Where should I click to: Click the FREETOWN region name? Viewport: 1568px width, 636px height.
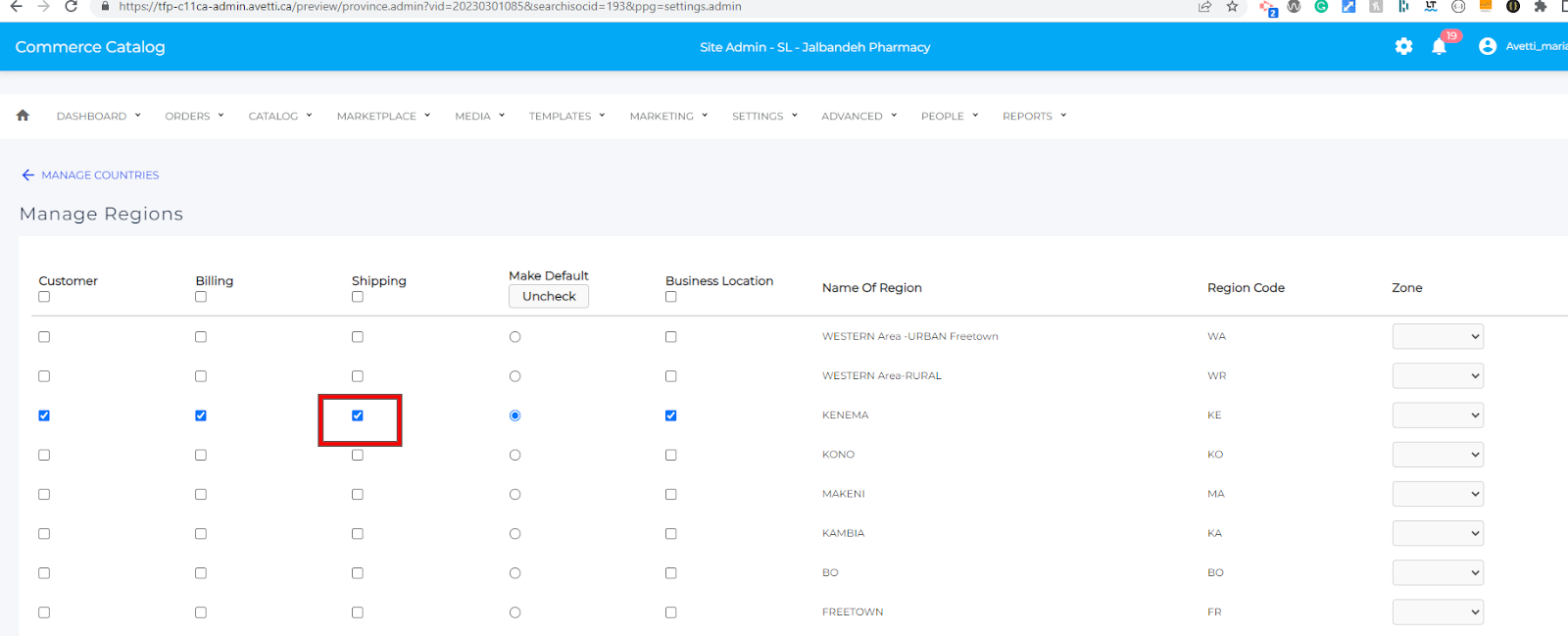click(x=853, y=612)
